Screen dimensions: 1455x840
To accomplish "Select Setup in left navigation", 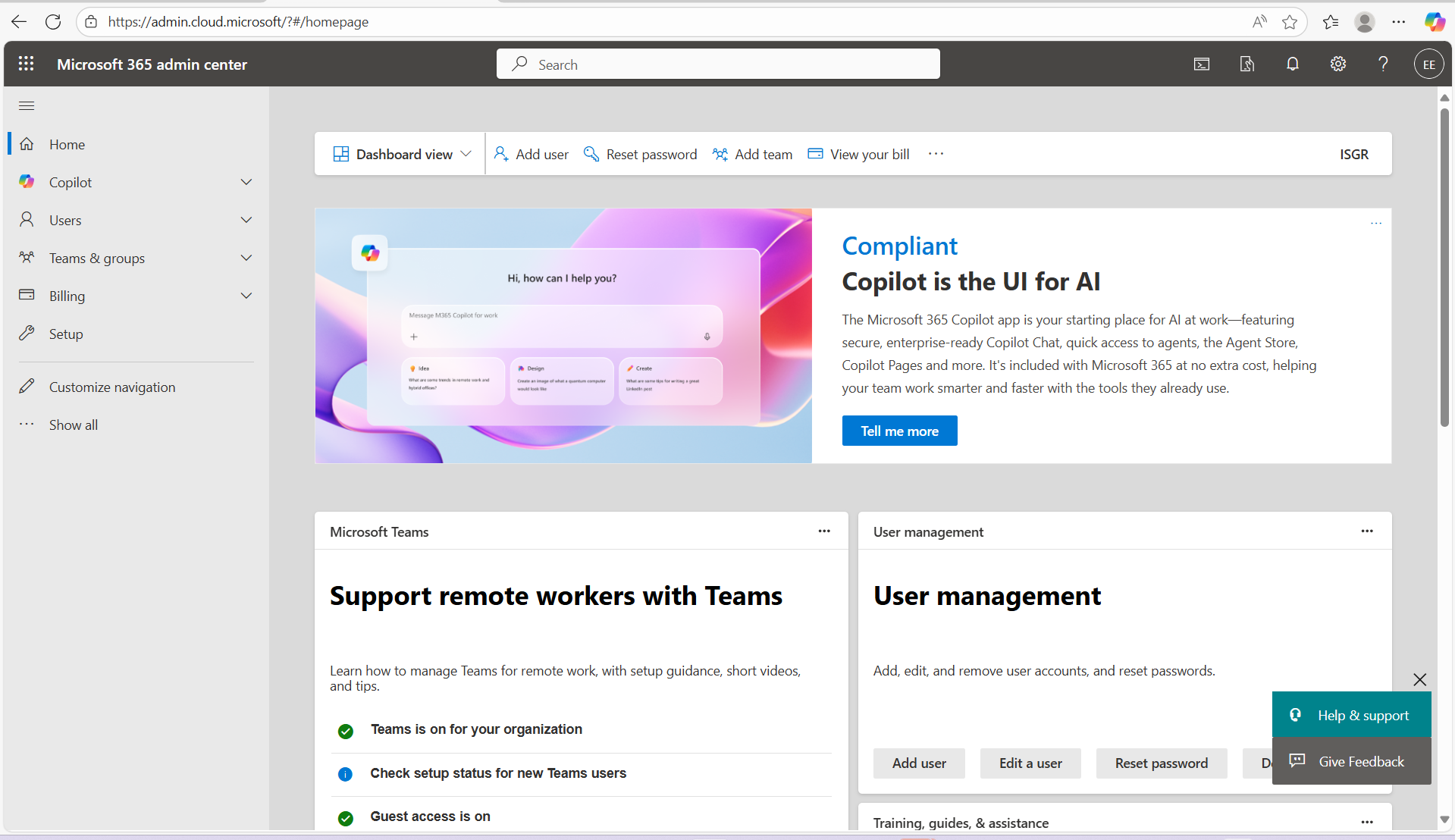I will 66,334.
